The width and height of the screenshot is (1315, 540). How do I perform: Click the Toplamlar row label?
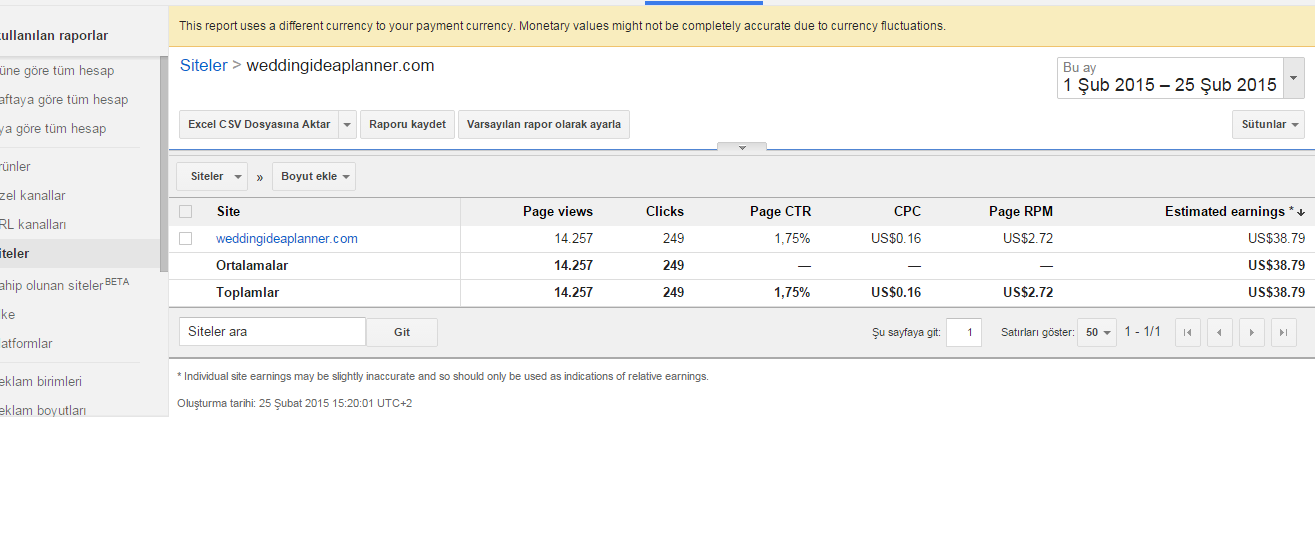(248, 293)
